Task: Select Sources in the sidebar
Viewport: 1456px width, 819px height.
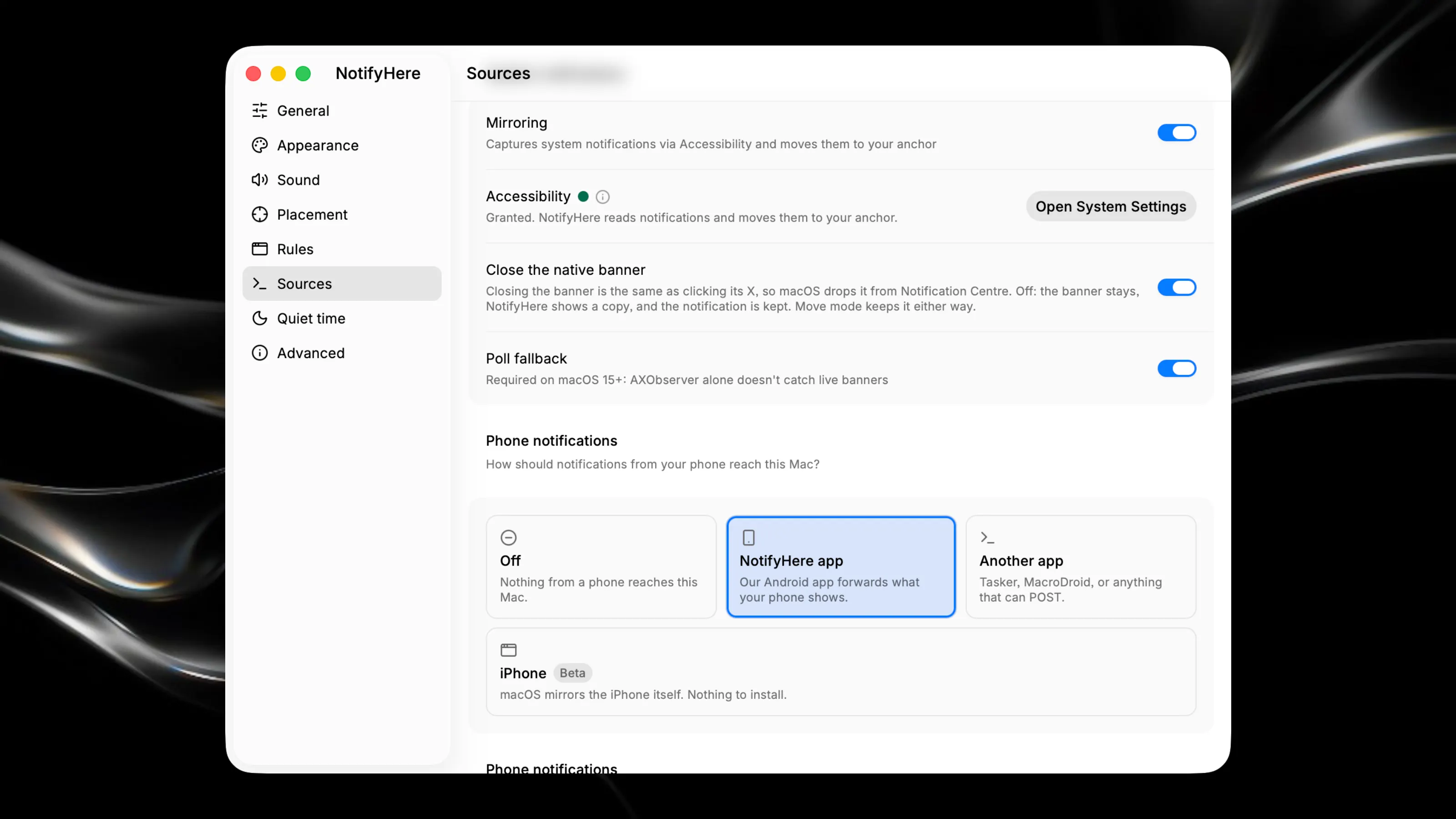Action: tap(342, 283)
